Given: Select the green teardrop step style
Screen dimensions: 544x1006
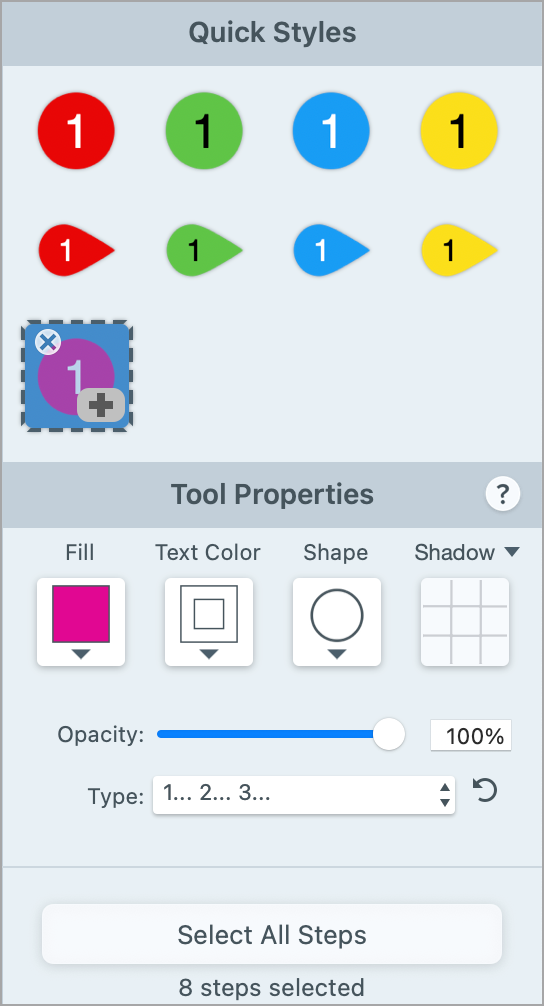Looking at the screenshot, I should [x=204, y=250].
